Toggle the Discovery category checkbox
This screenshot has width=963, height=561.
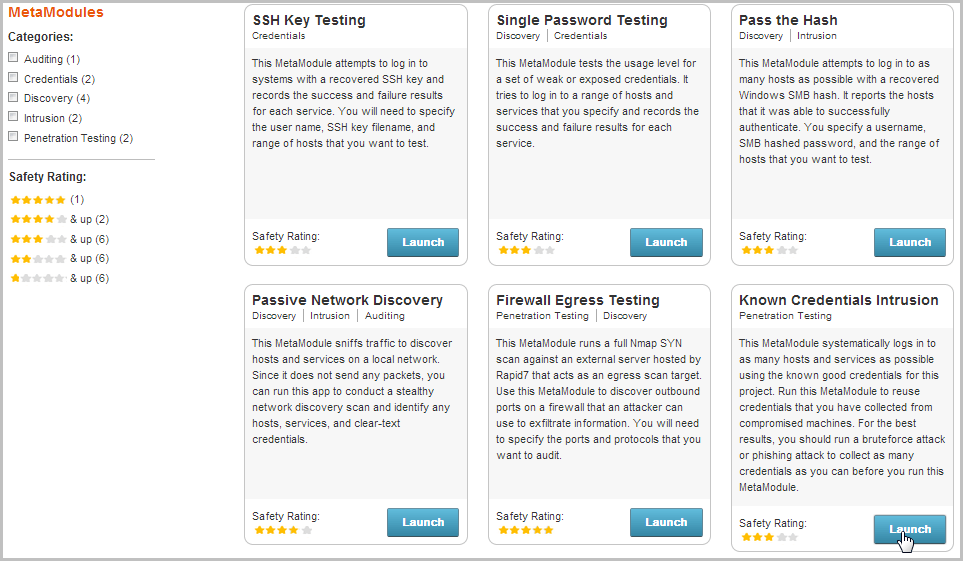(x=13, y=98)
